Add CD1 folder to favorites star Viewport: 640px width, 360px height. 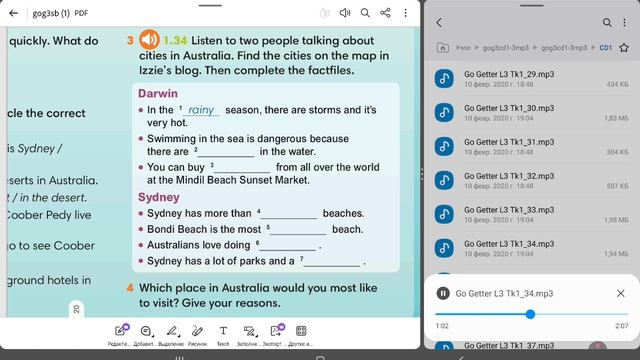(624, 48)
